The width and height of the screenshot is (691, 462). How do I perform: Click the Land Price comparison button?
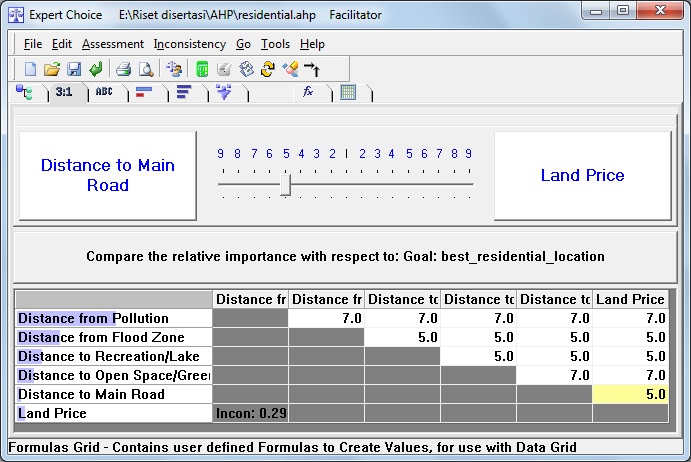582,175
